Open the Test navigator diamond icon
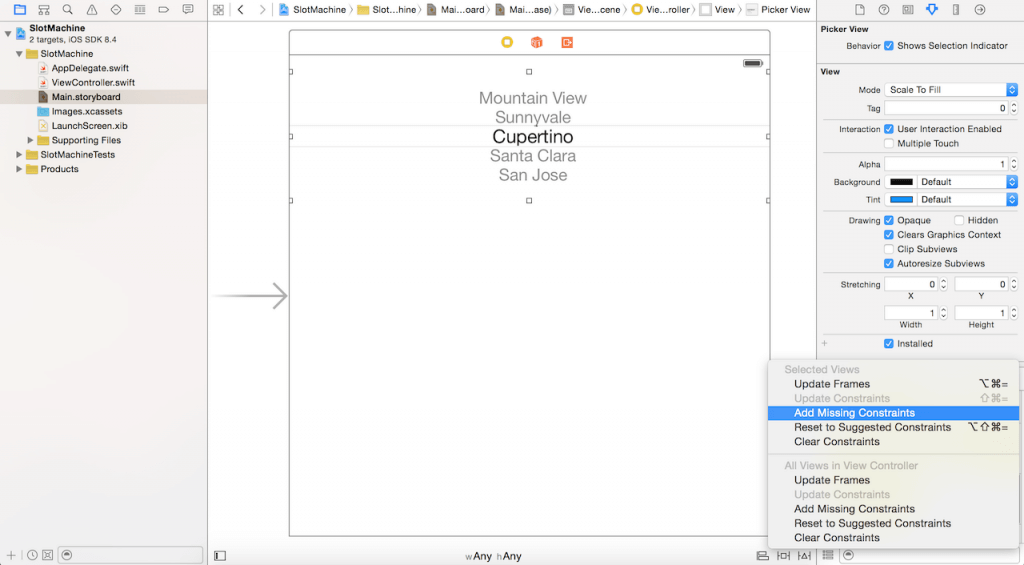The height and width of the screenshot is (565, 1024). (x=116, y=10)
